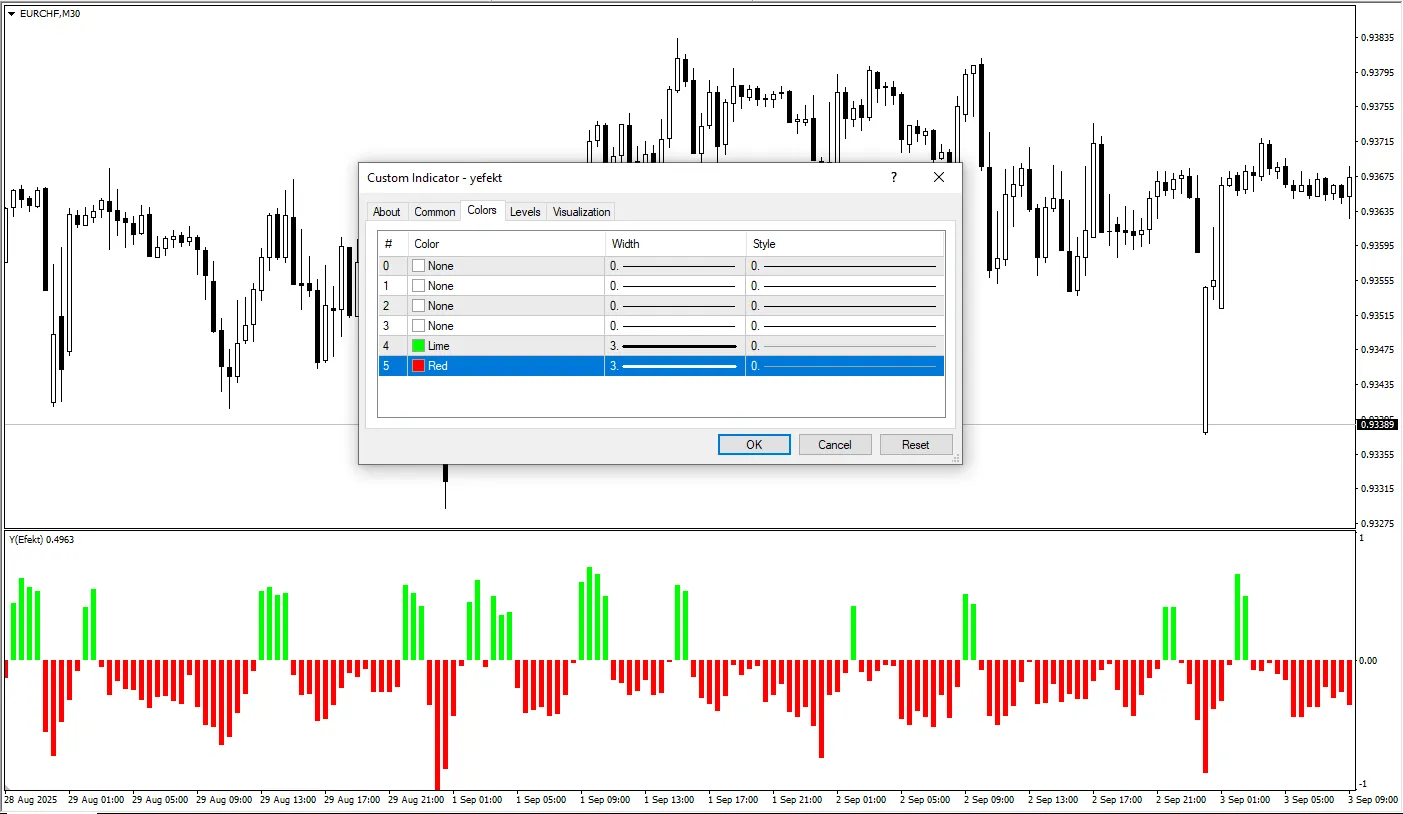
Task: Click the OK button
Action: point(754,445)
